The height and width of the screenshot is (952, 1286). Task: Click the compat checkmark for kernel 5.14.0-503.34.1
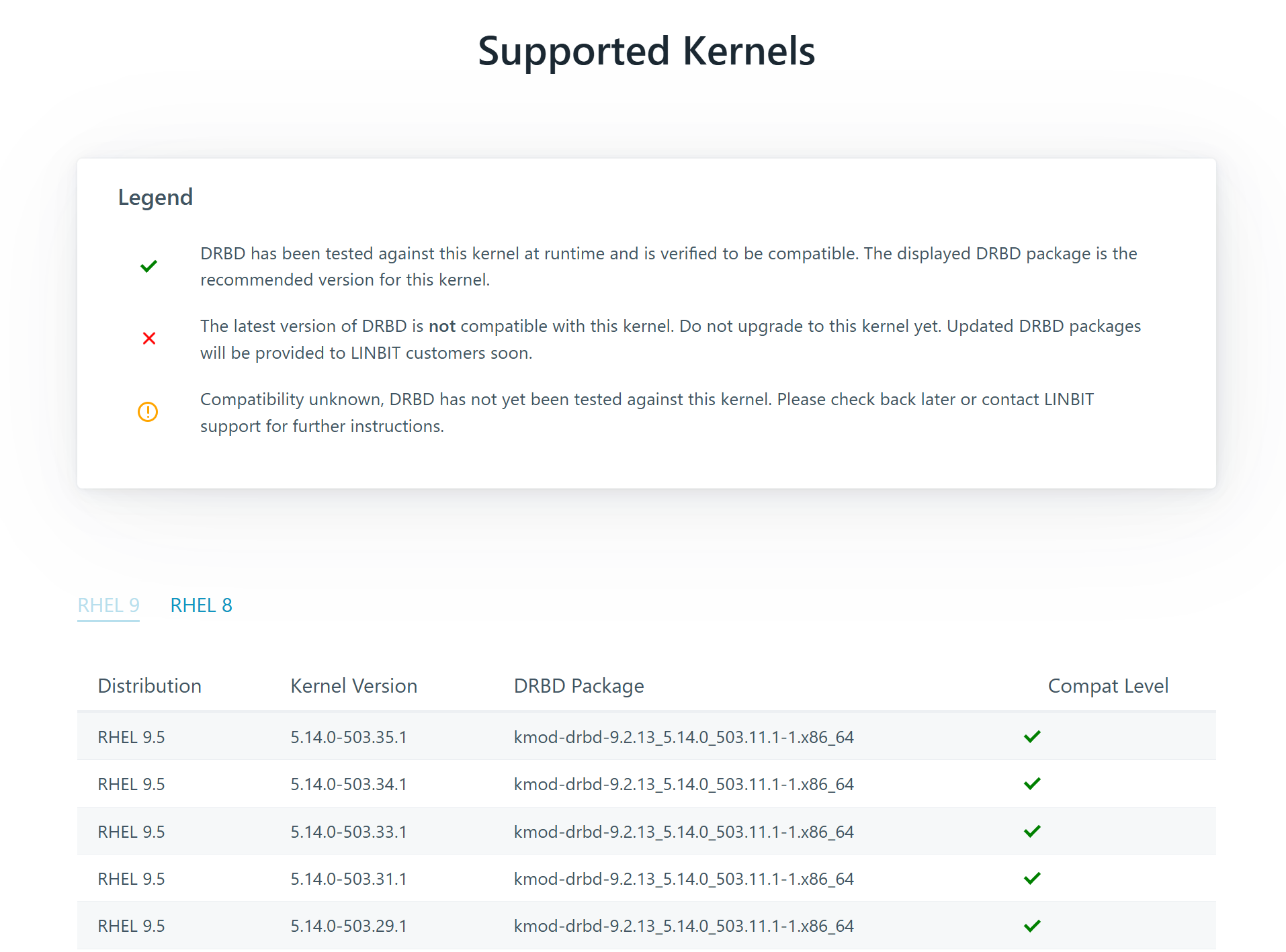(1032, 784)
